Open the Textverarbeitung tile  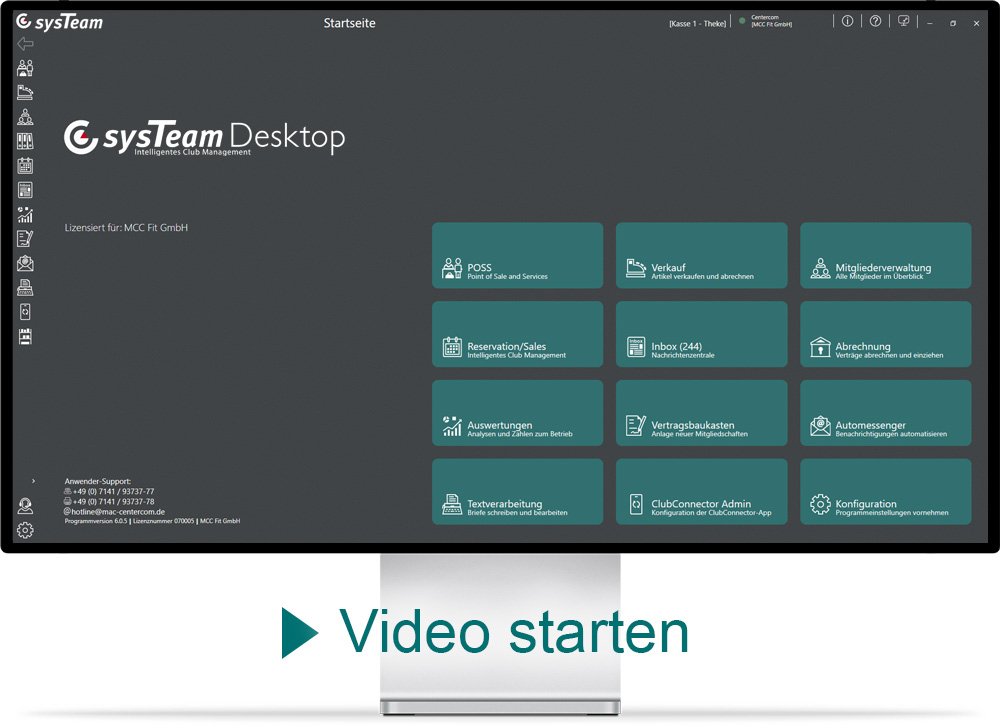tap(517, 492)
